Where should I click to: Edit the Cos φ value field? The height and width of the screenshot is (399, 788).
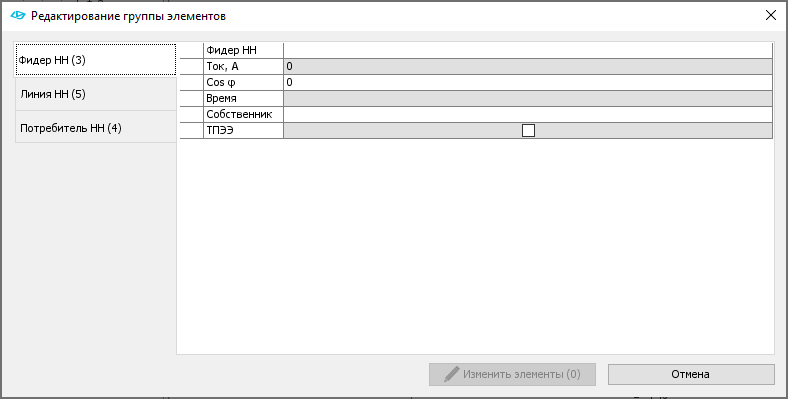coord(528,82)
